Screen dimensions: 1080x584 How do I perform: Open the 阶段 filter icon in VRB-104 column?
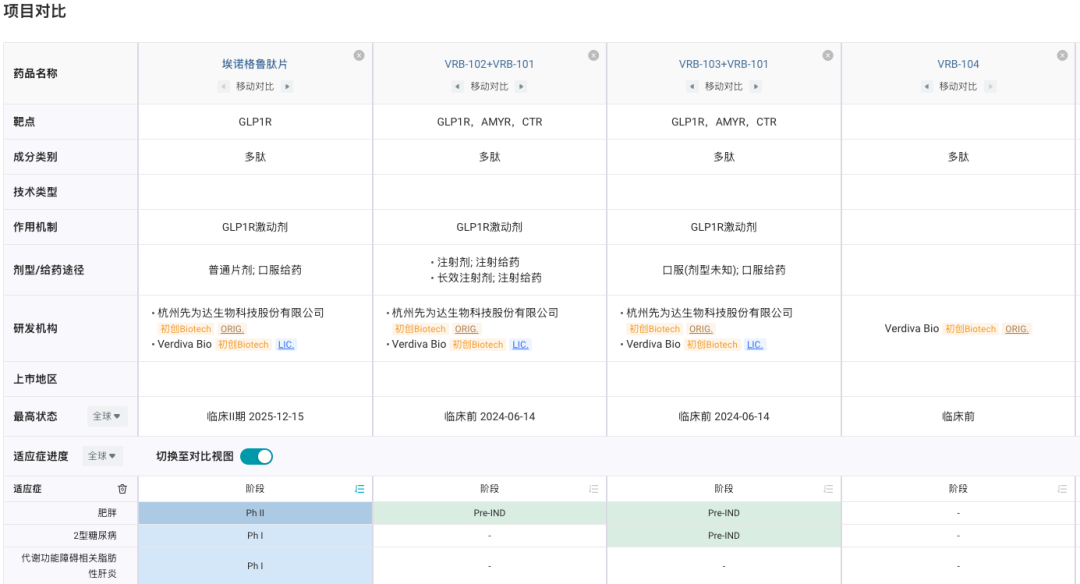pos(1062,489)
